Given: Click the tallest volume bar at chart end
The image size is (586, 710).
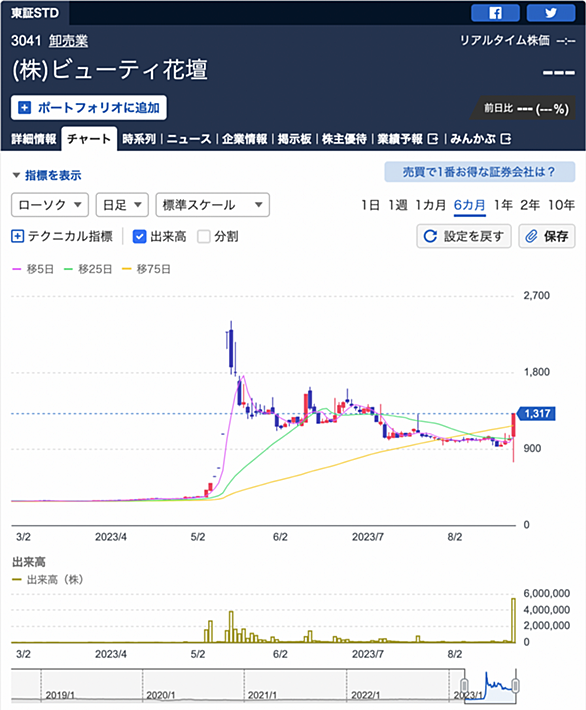Looking at the screenshot, I should point(514,620).
